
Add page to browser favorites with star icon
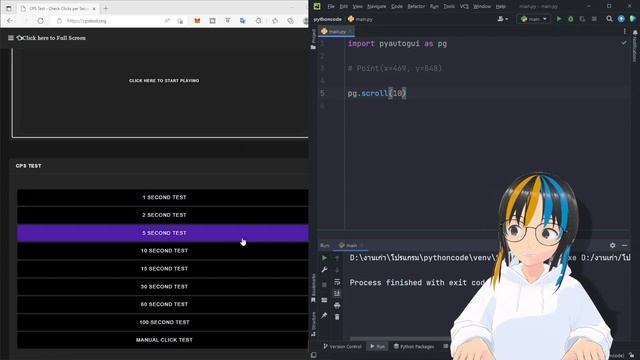click(275, 21)
